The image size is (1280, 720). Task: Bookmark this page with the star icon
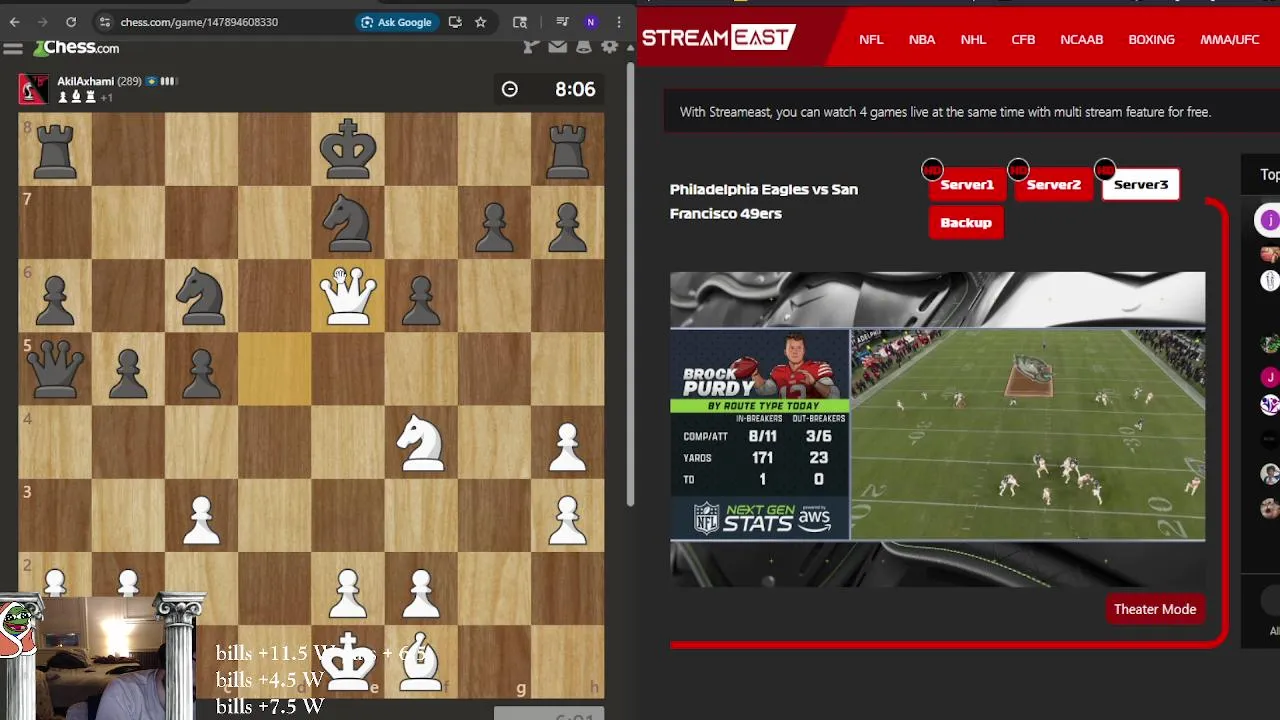coord(481,22)
